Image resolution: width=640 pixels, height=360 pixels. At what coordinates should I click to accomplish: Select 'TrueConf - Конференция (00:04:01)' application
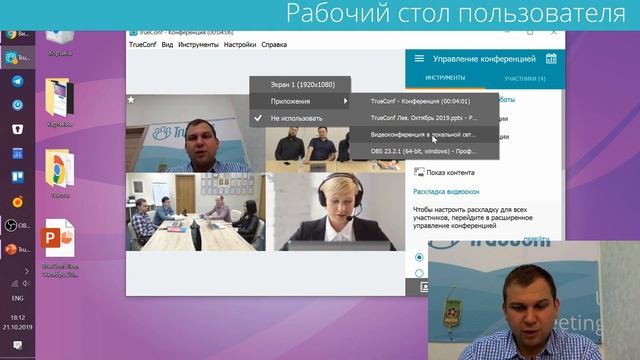424,101
